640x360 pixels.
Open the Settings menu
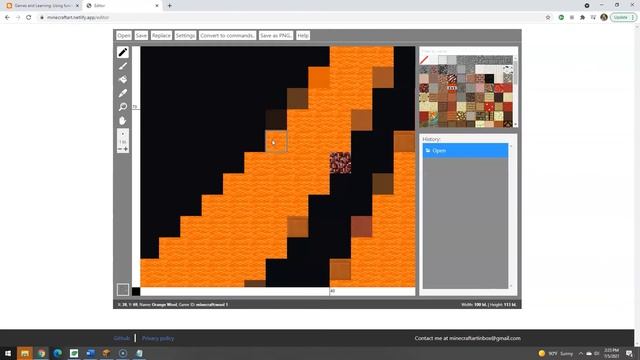[x=185, y=36]
